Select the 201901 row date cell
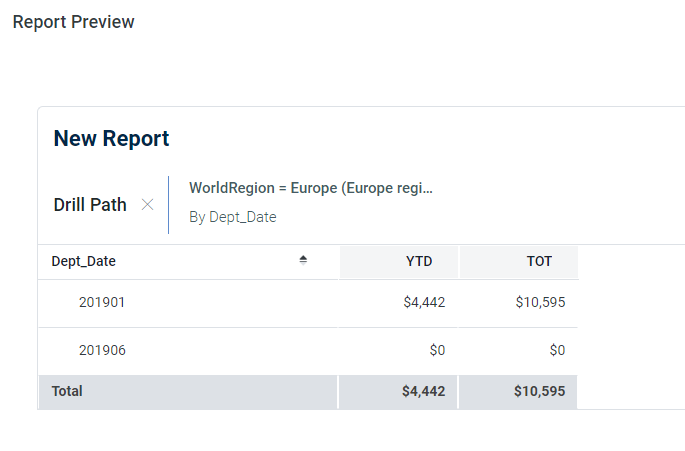Viewport: 685px width, 451px height. click(102, 303)
